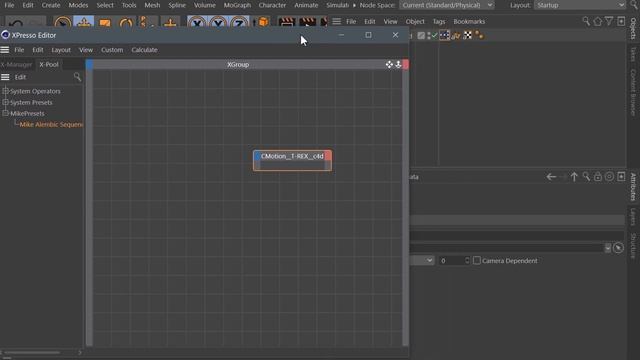Select the checkerboard texture tag

[x=468, y=36]
